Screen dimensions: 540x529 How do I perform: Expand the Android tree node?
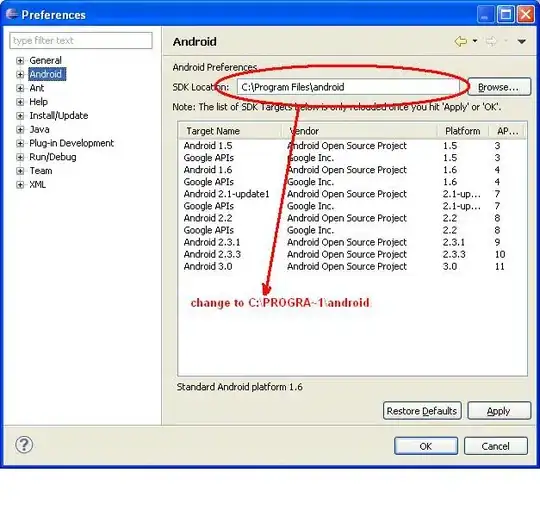click(20, 74)
